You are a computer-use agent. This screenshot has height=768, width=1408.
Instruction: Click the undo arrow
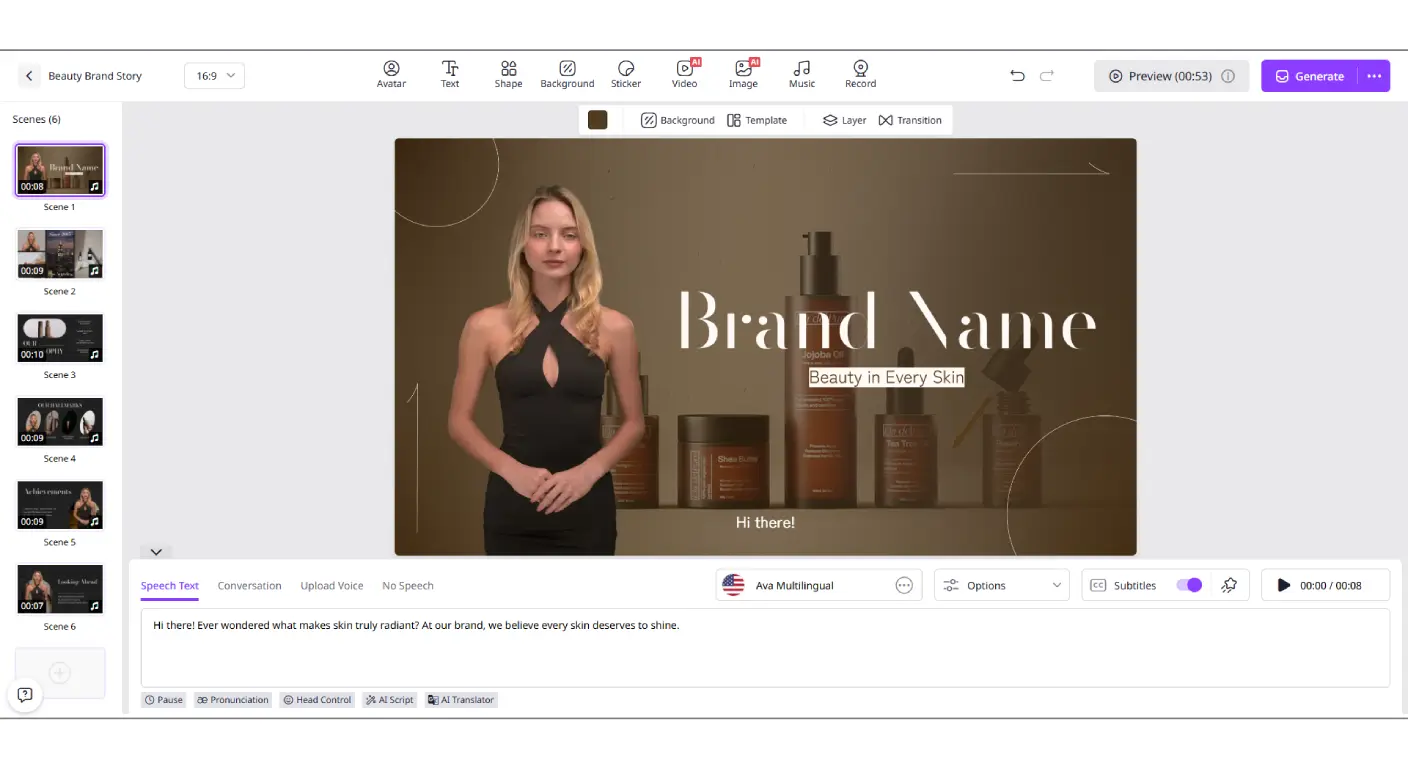(x=1017, y=76)
